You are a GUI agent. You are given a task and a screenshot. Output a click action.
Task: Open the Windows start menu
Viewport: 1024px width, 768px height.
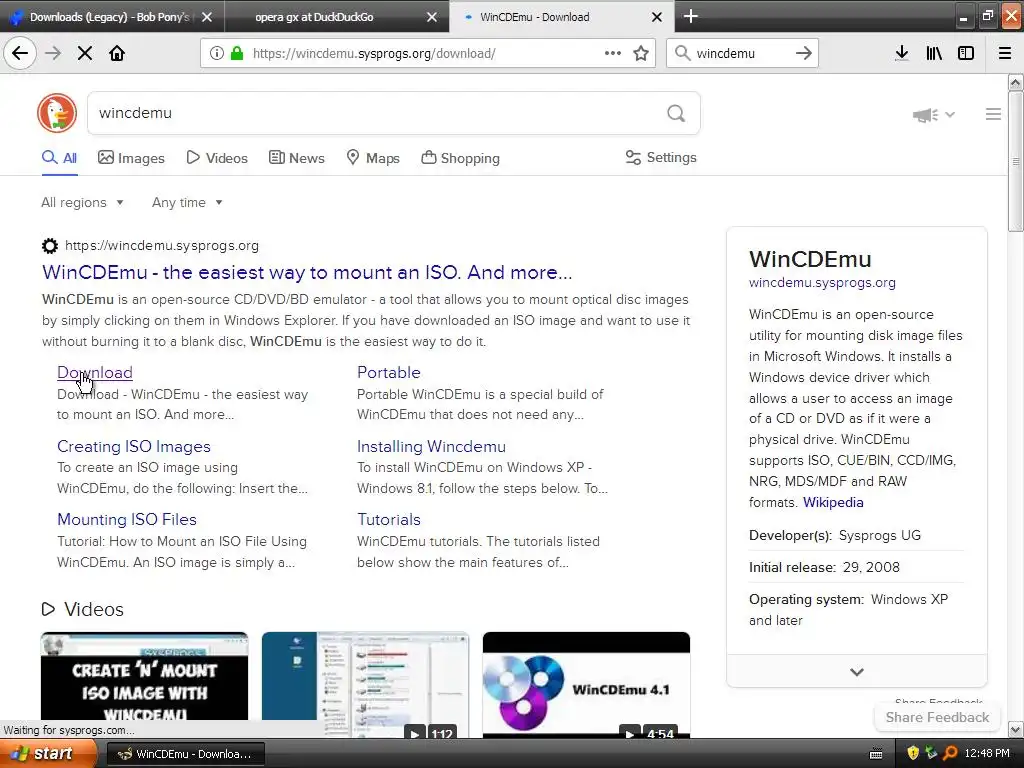pos(46,754)
